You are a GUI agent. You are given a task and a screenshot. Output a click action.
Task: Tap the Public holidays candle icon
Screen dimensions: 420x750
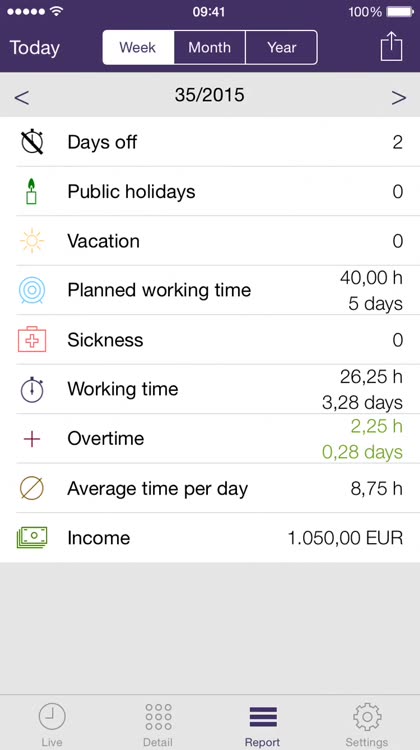tap(32, 191)
